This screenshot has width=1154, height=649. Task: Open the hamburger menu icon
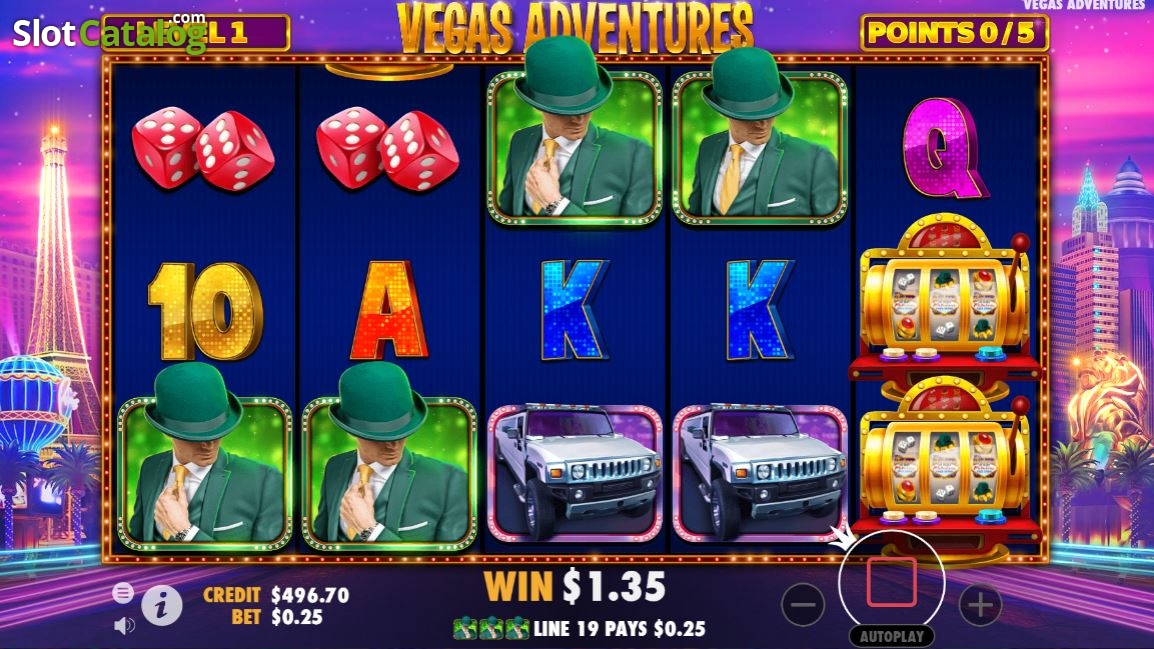click(123, 592)
